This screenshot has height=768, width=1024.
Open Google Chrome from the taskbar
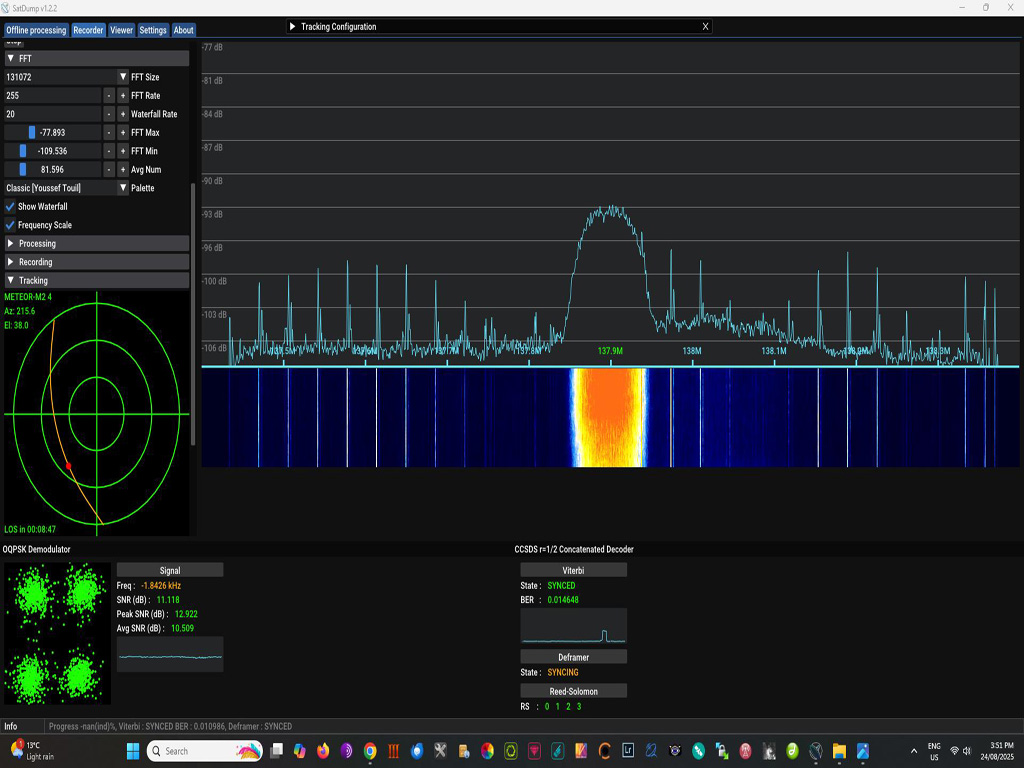click(x=370, y=750)
